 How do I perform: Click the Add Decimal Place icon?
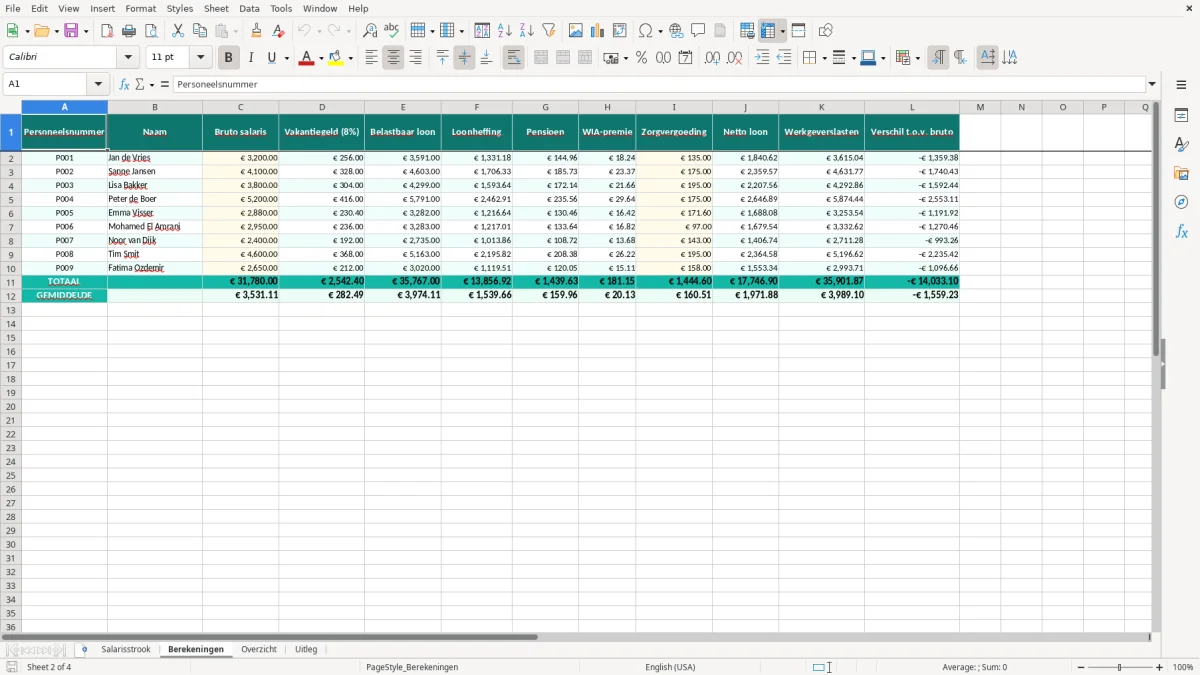712,58
